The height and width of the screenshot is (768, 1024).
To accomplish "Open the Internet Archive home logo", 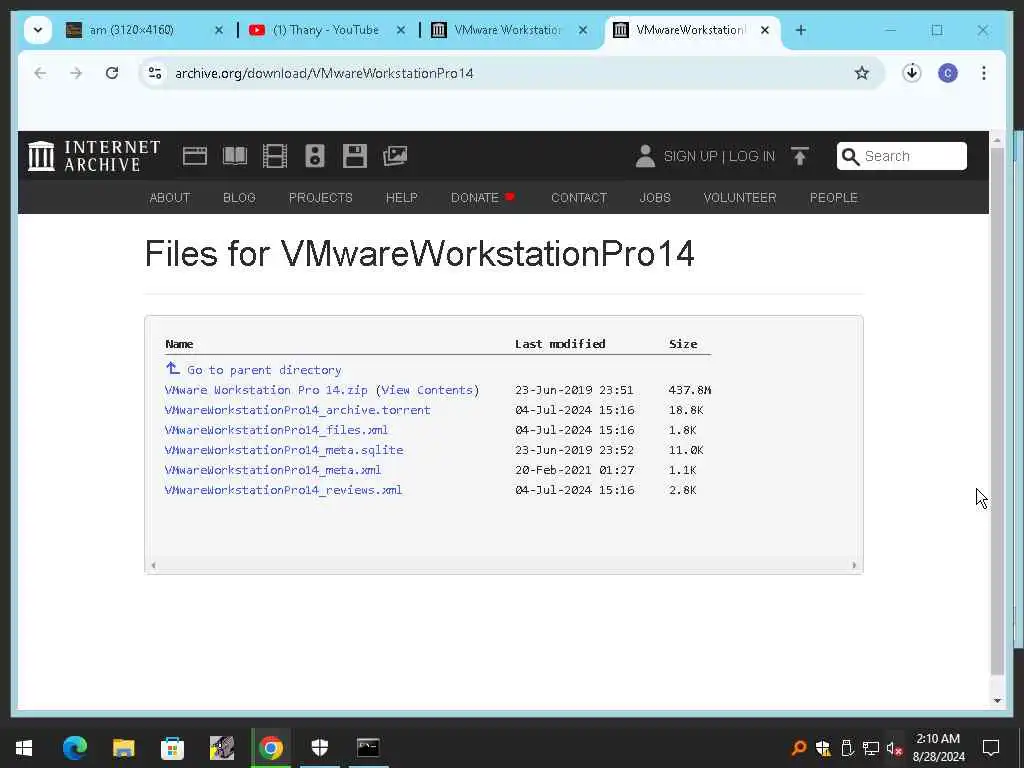I will tap(93, 156).
